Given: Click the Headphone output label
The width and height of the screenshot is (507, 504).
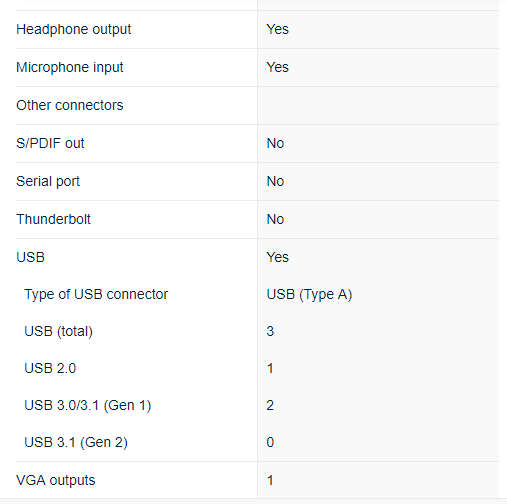Looking at the screenshot, I should 74,30.
